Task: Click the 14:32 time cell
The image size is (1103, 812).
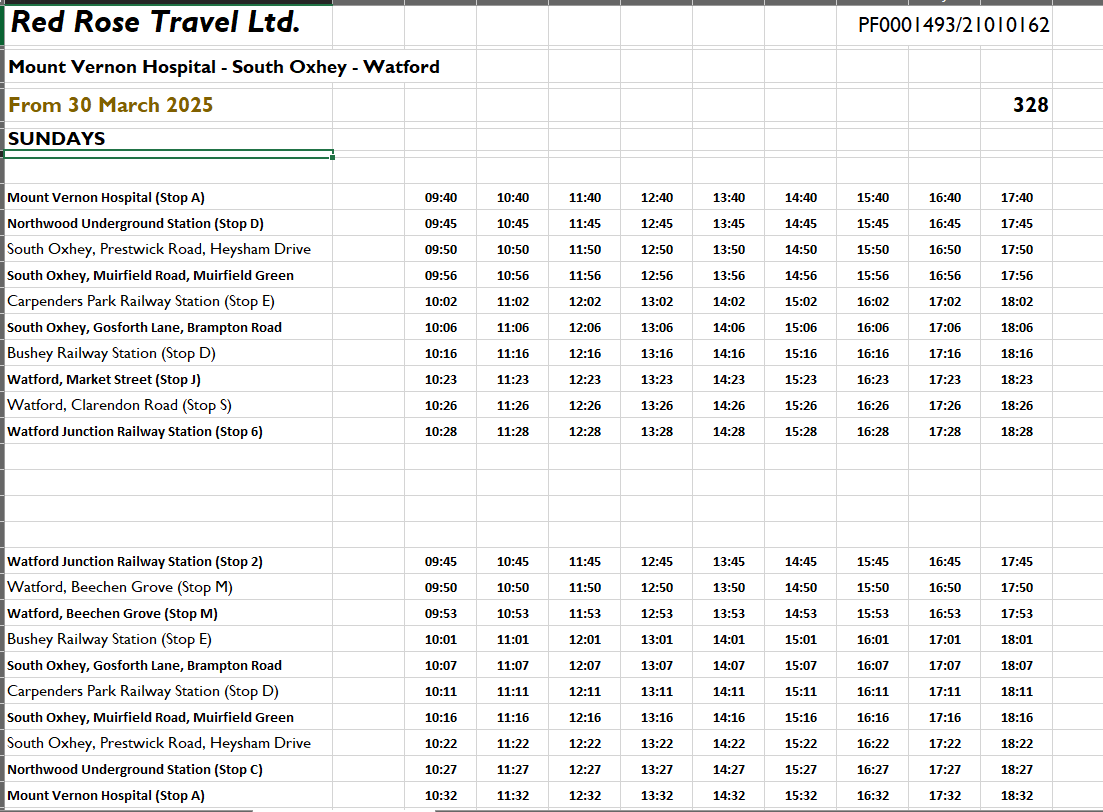Action: pyautogui.click(x=729, y=796)
